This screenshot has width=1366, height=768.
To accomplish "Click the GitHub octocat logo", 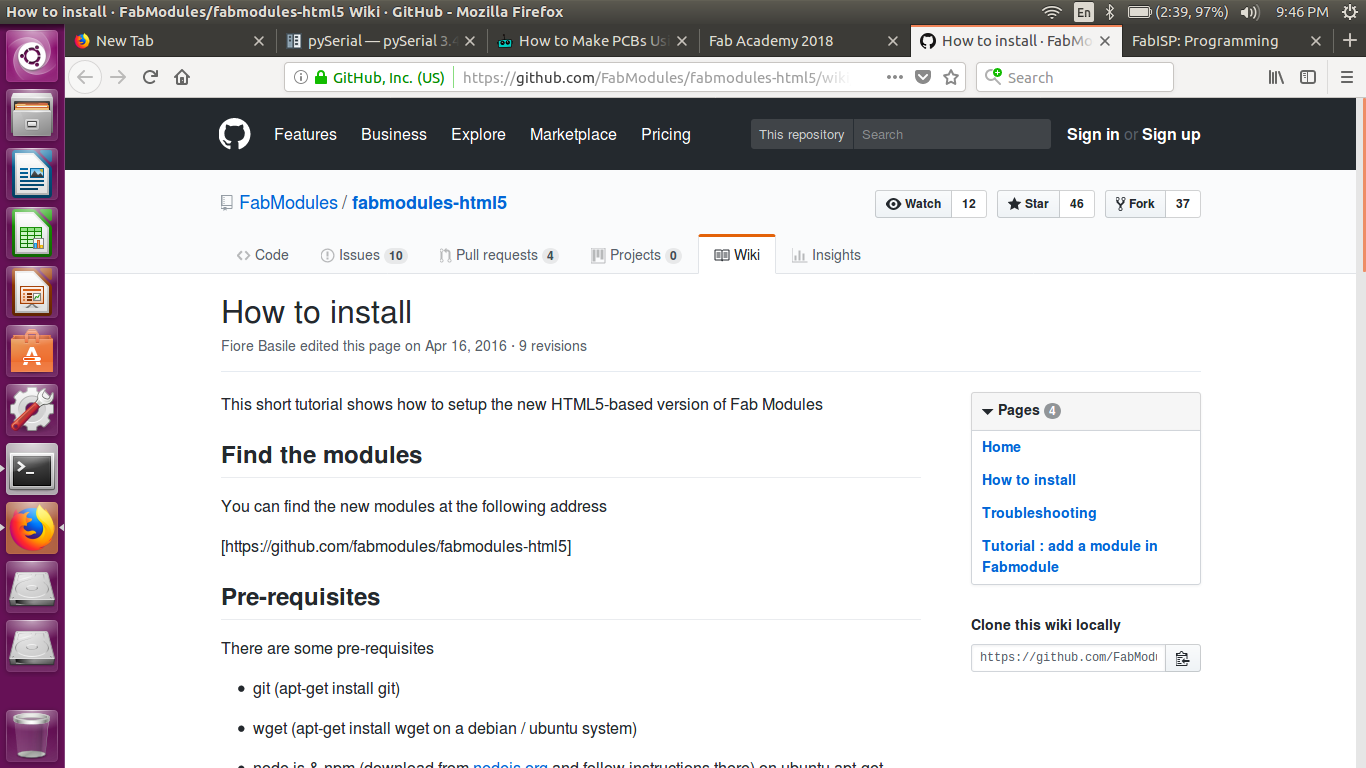I will [x=235, y=134].
